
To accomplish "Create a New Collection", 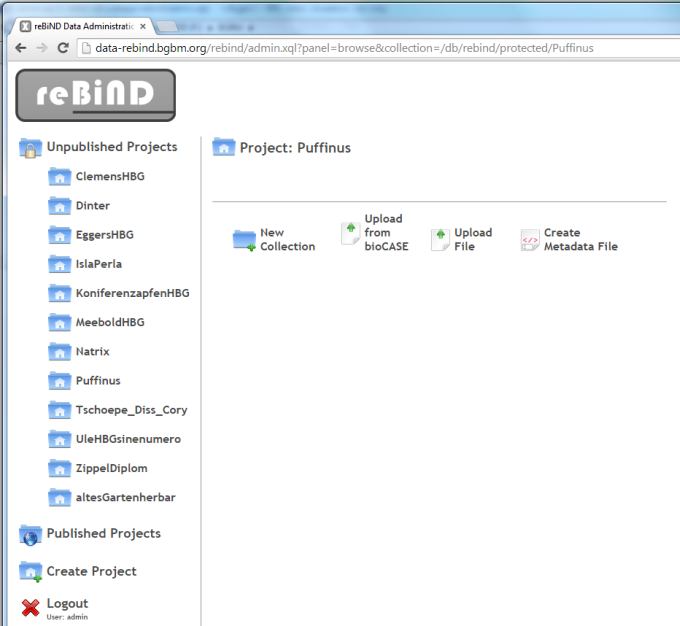I will [x=288, y=239].
